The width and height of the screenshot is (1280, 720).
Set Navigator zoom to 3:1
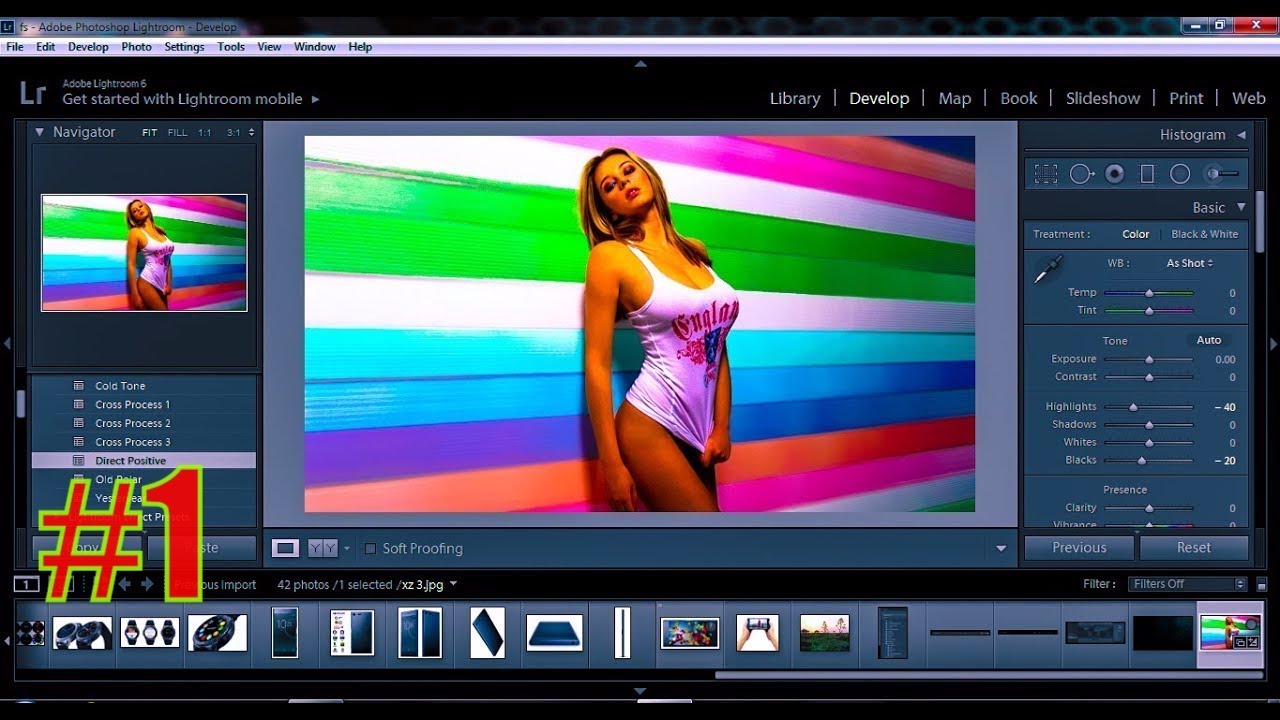(x=233, y=132)
